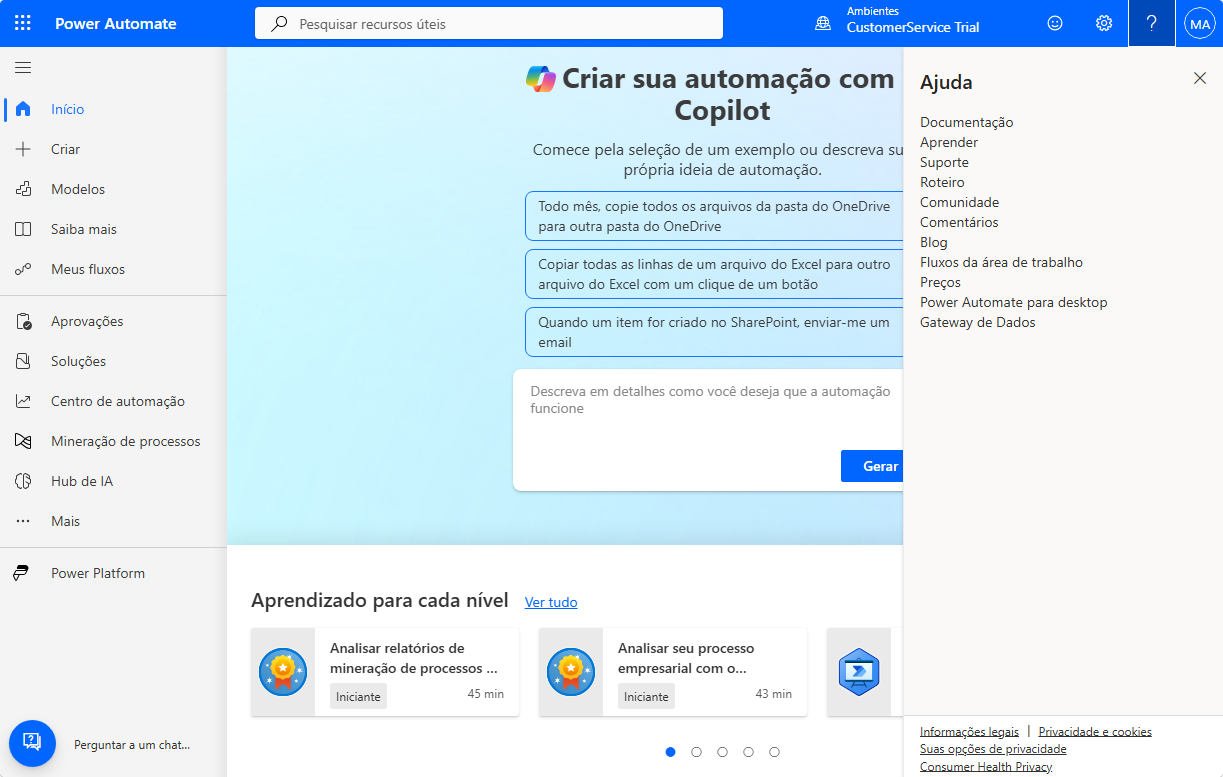
Task: Open Power Automate para desktop link
Action: (x=1014, y=302)
